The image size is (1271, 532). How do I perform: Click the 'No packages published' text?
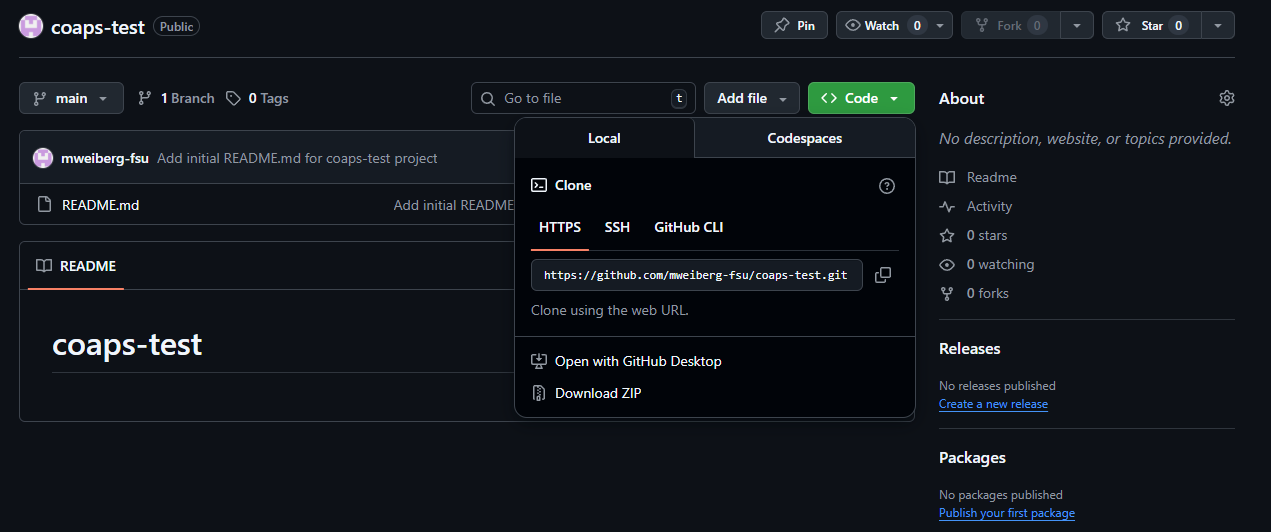click(1001, 494)
